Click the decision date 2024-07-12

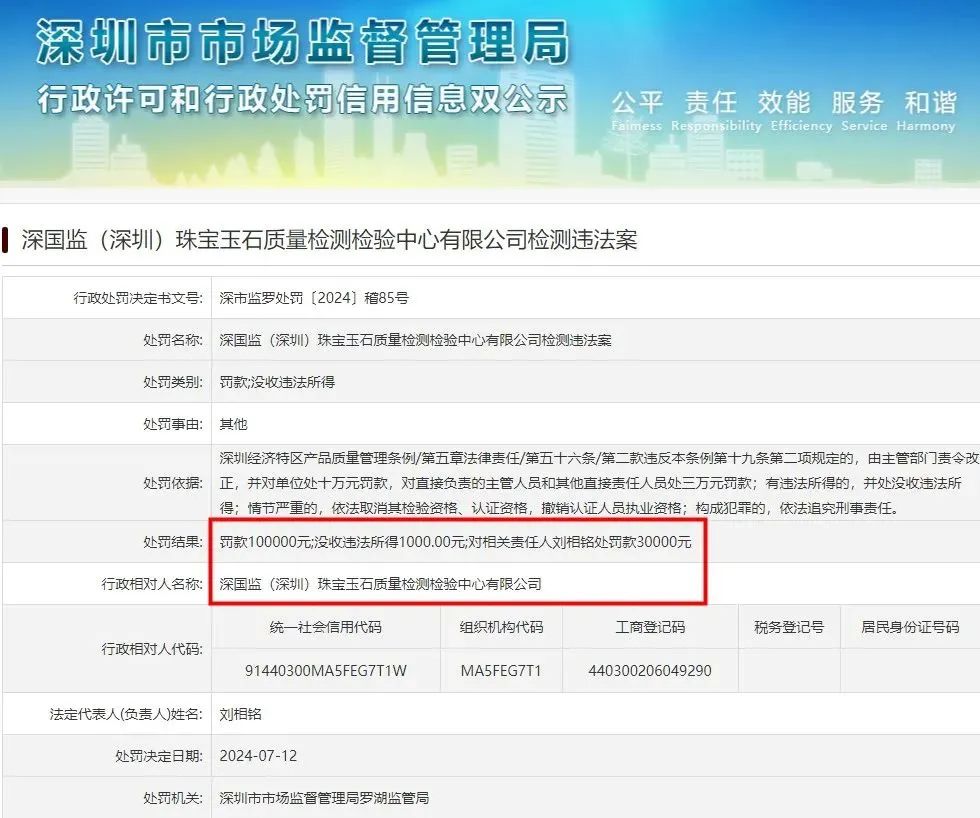(258, 756)
